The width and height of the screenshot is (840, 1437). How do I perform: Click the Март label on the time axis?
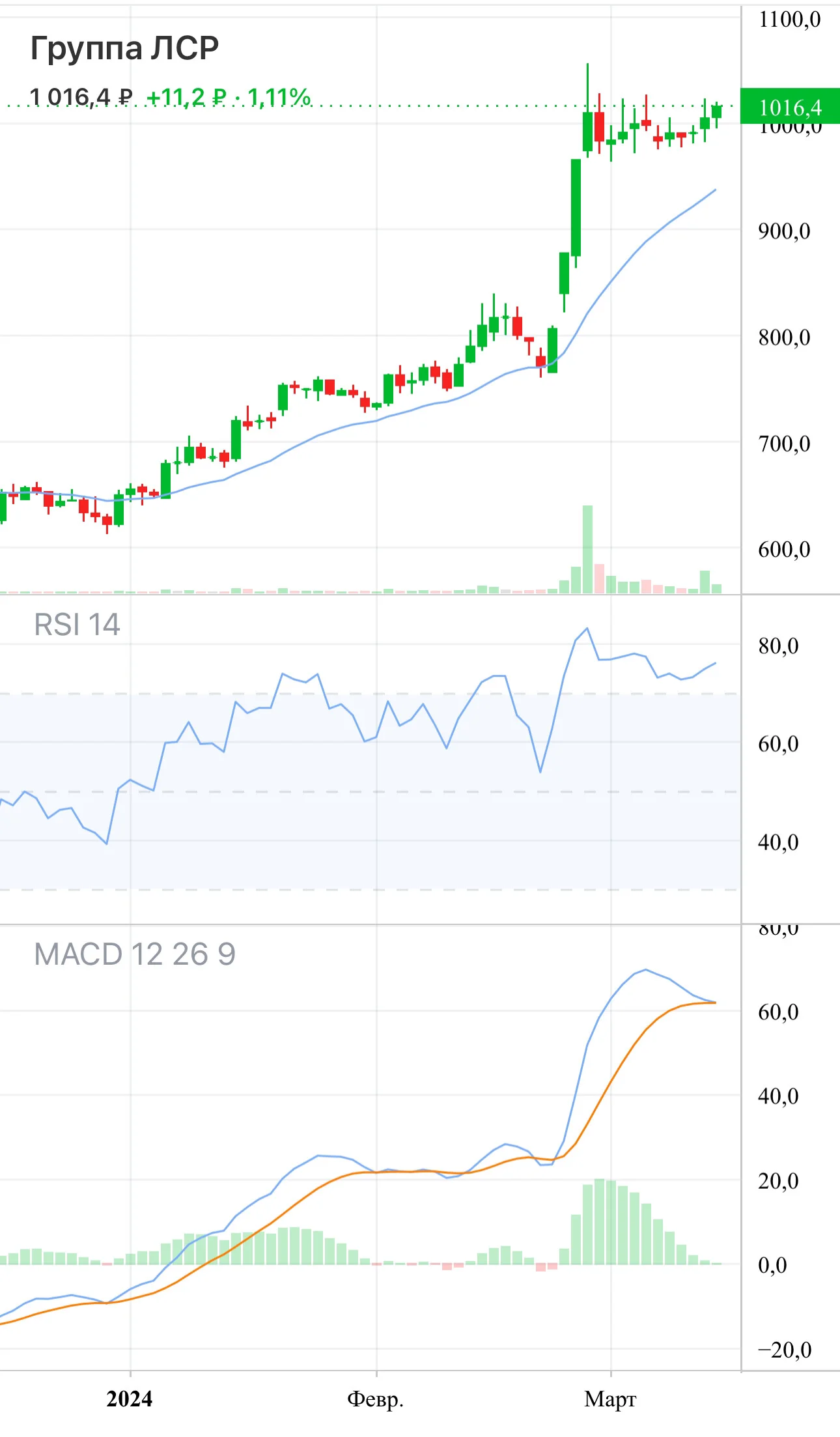(610, 1399)
